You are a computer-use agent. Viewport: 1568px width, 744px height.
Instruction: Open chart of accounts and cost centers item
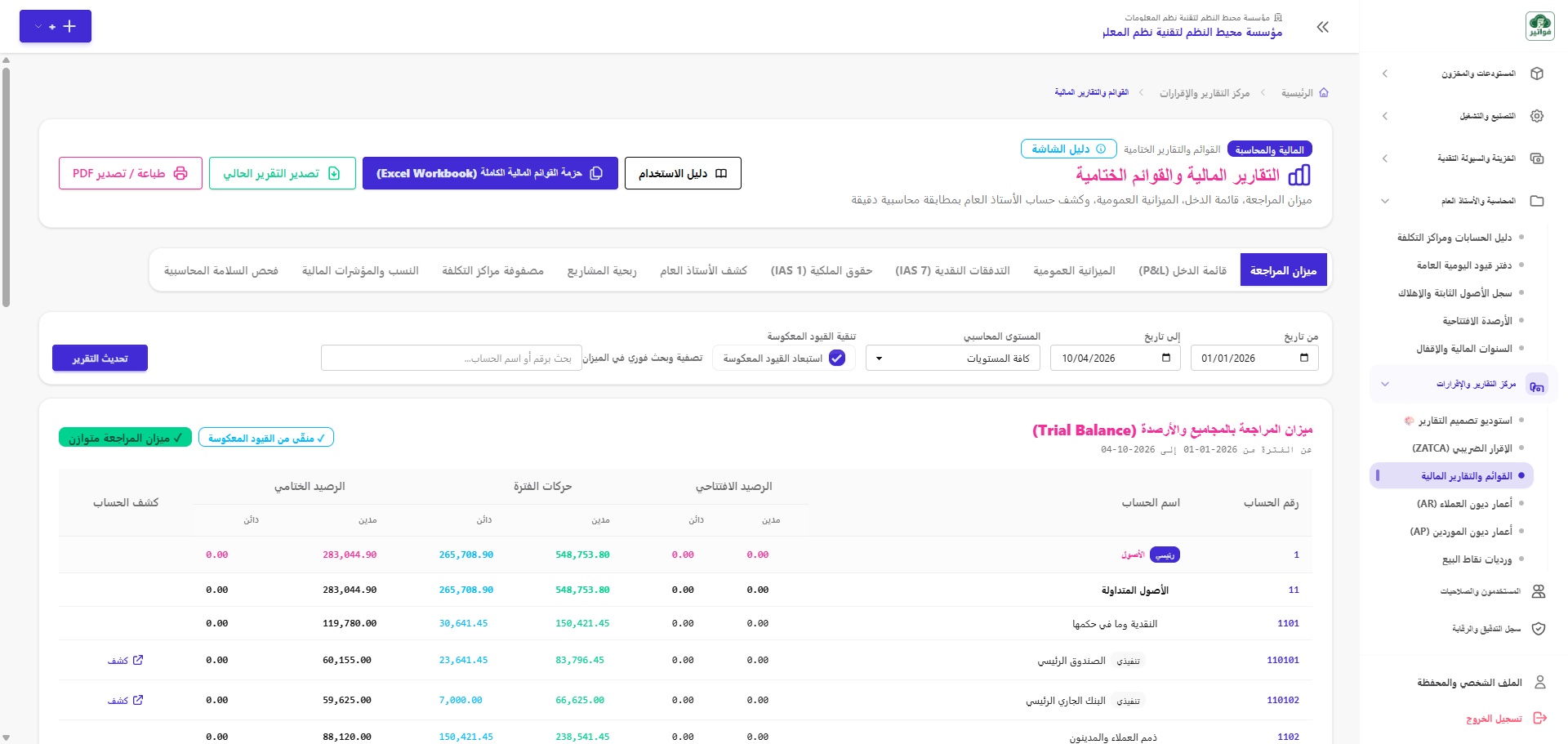coord(1454,238)
